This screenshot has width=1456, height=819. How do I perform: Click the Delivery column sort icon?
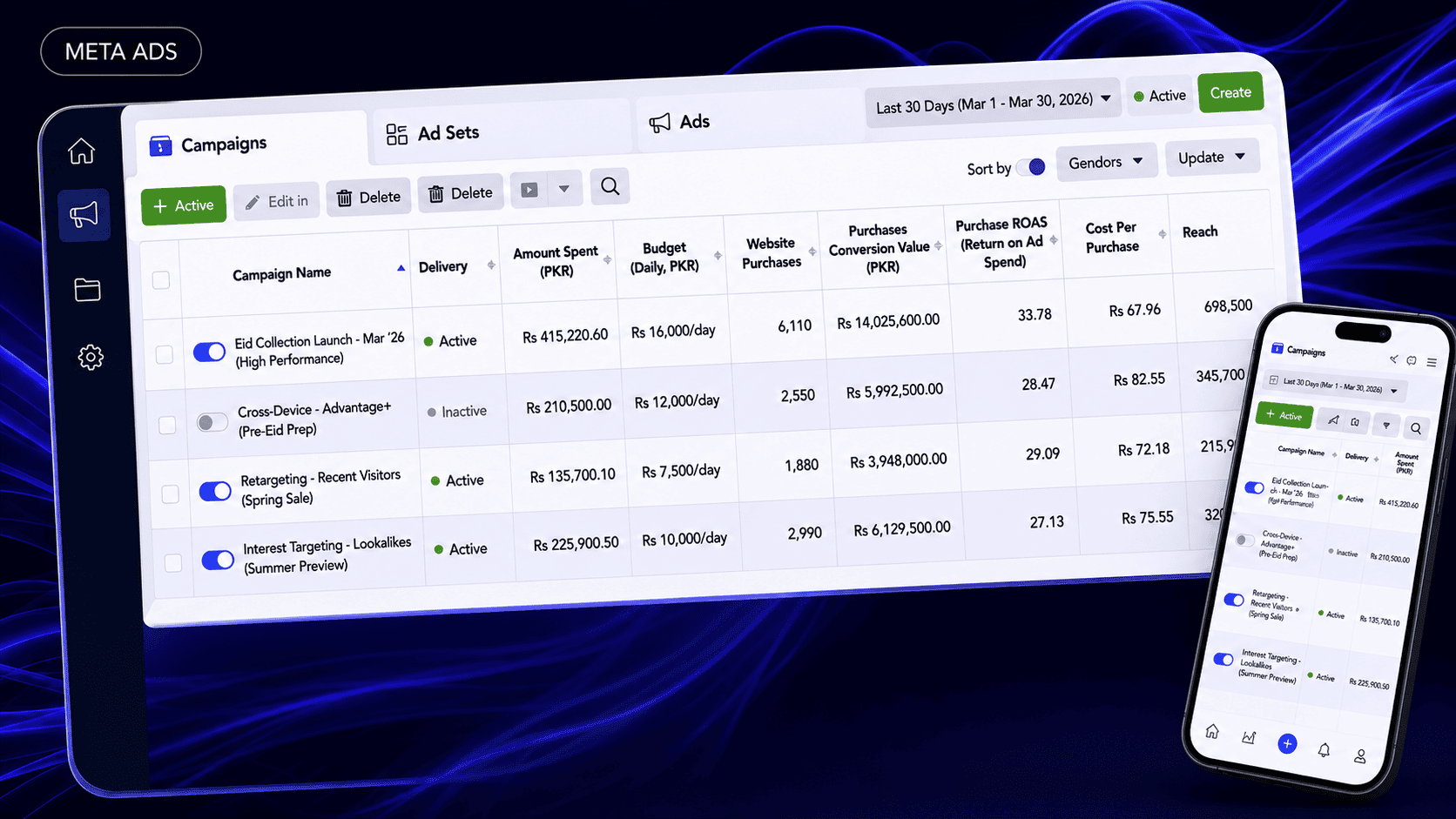pos(491,265)
